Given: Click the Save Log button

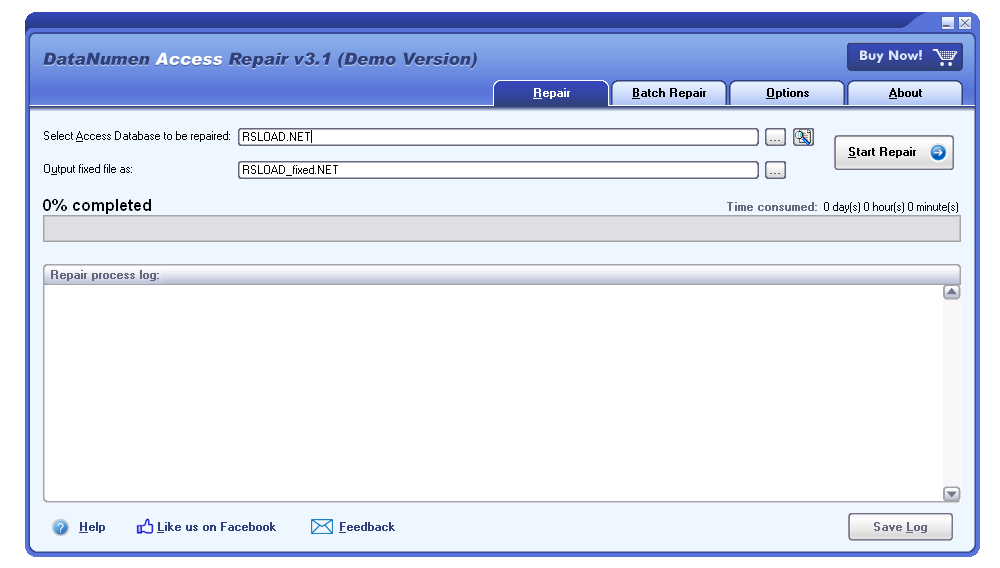Looking at the screenshot, I should click(x=900, y=527).
